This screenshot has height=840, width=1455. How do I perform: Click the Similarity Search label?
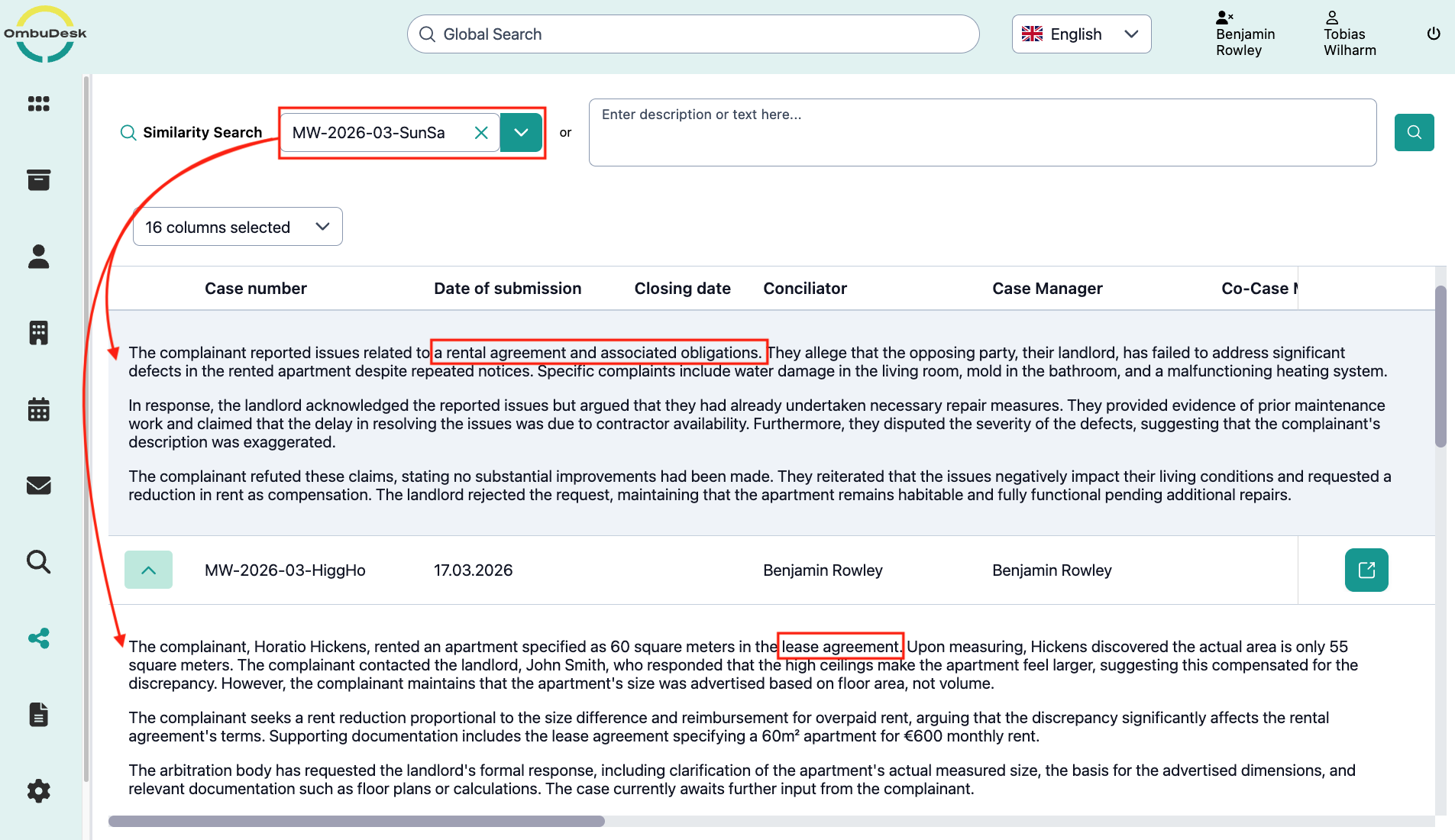[202, 133]
